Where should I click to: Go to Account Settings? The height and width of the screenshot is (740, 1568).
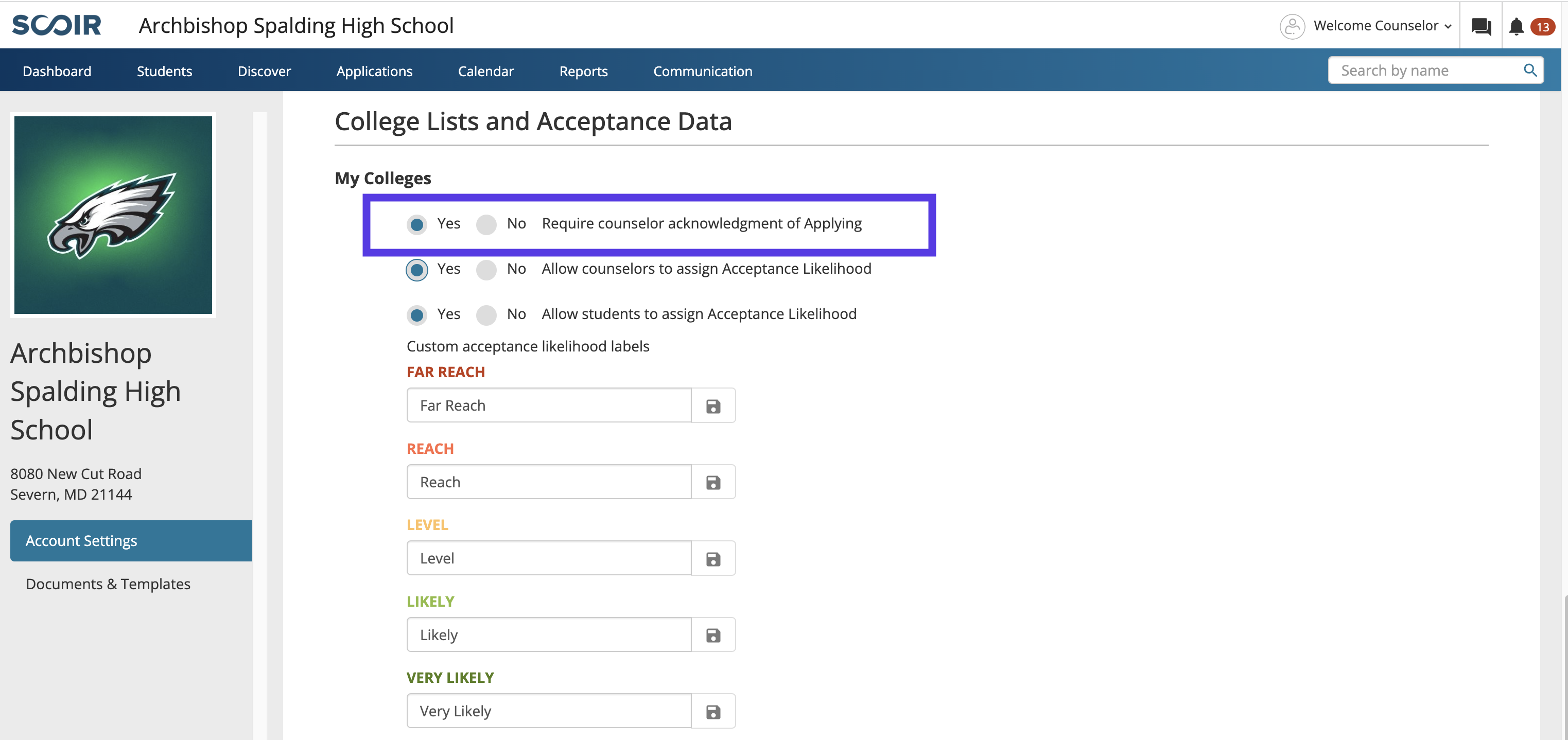tap(131, 541)
